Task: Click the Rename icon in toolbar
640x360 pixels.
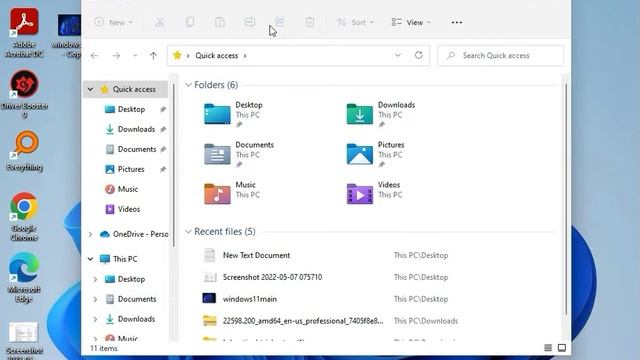Action: pyautogui.click(x=250, y=22)
